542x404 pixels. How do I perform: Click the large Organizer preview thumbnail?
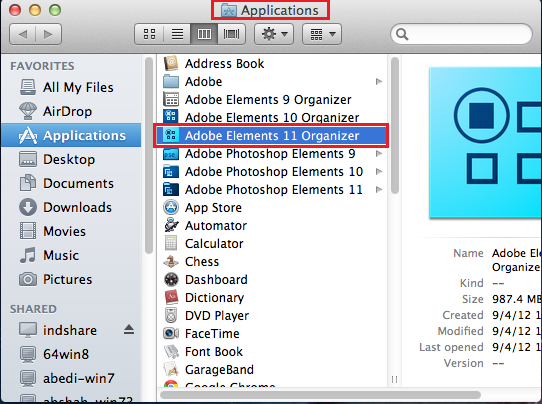(x=486, y=142)
